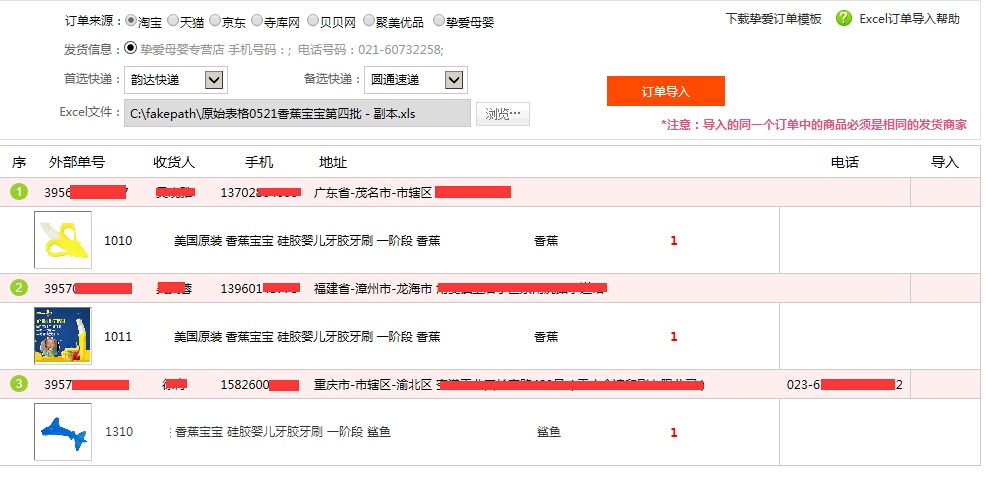
Task: Open yellow banana teether product thumbnail
Action: pos(63,240)
